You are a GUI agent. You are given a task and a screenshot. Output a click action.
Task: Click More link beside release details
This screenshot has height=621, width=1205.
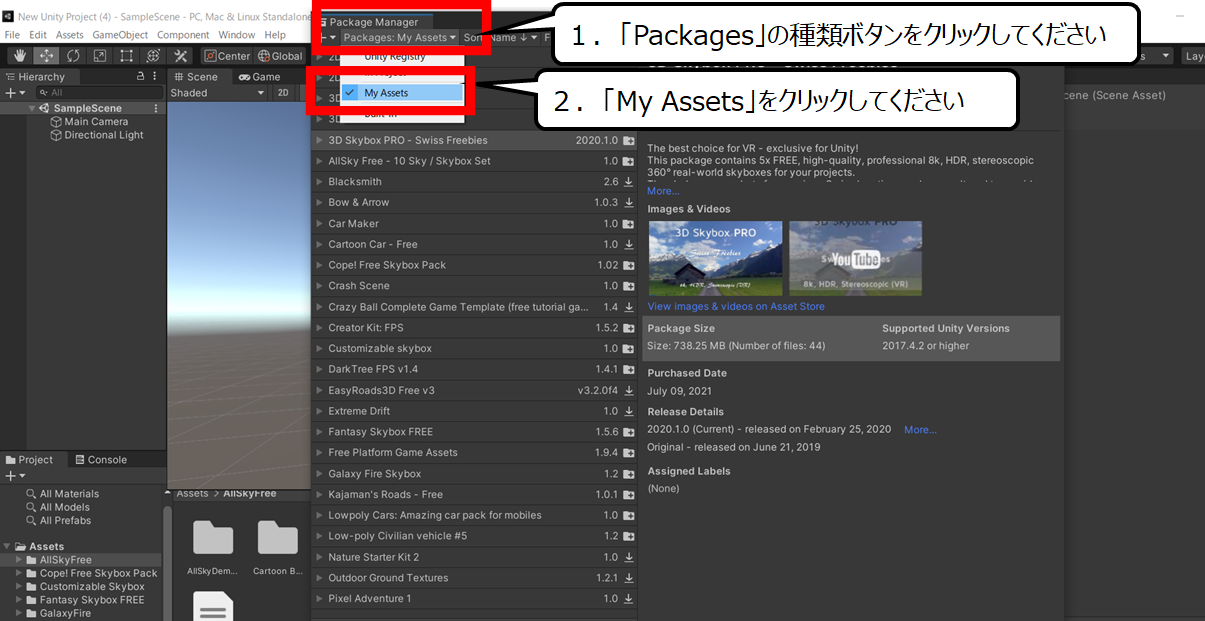pyautogui.click(x=920, y=430)
